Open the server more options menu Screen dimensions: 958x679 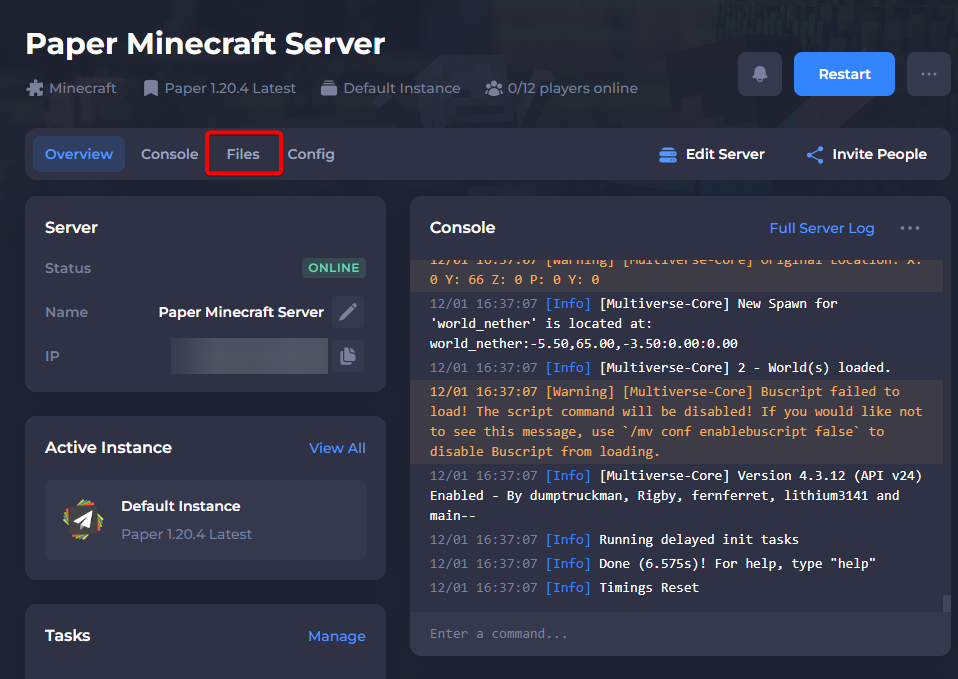click(x=928, y=74)
